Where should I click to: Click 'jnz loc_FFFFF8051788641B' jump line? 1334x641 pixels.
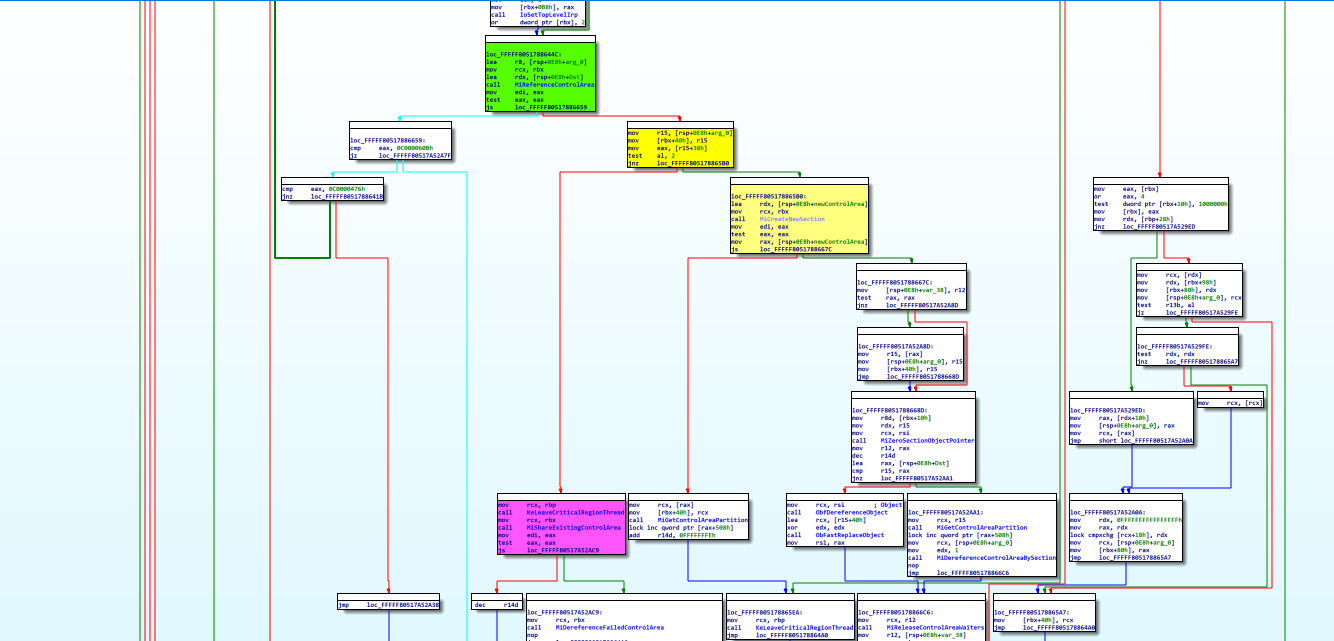pyautogui.click(x=332, y=197)
